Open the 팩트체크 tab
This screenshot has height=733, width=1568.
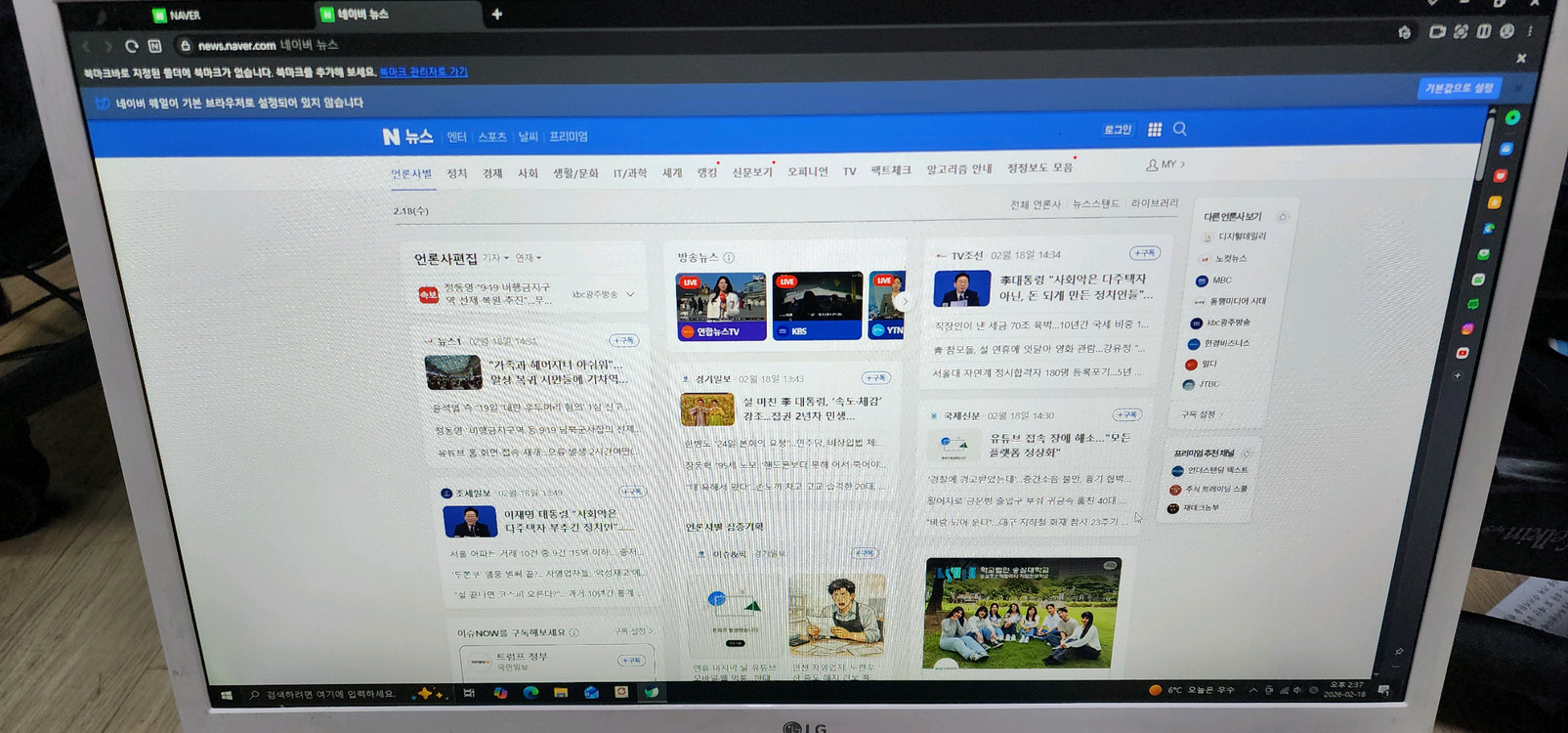click(890, 171)
